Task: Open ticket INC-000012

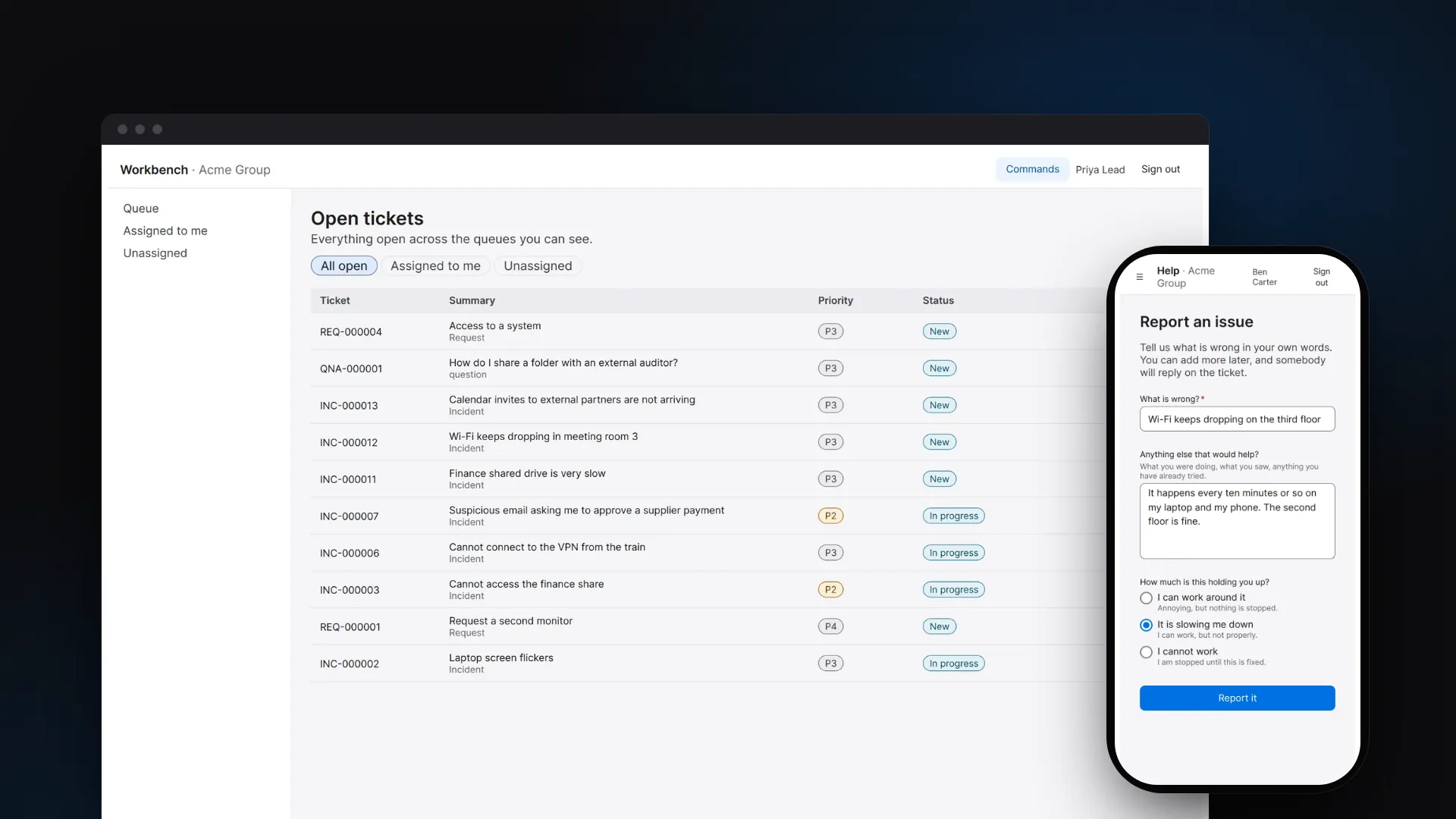Action: coord(348,443)
